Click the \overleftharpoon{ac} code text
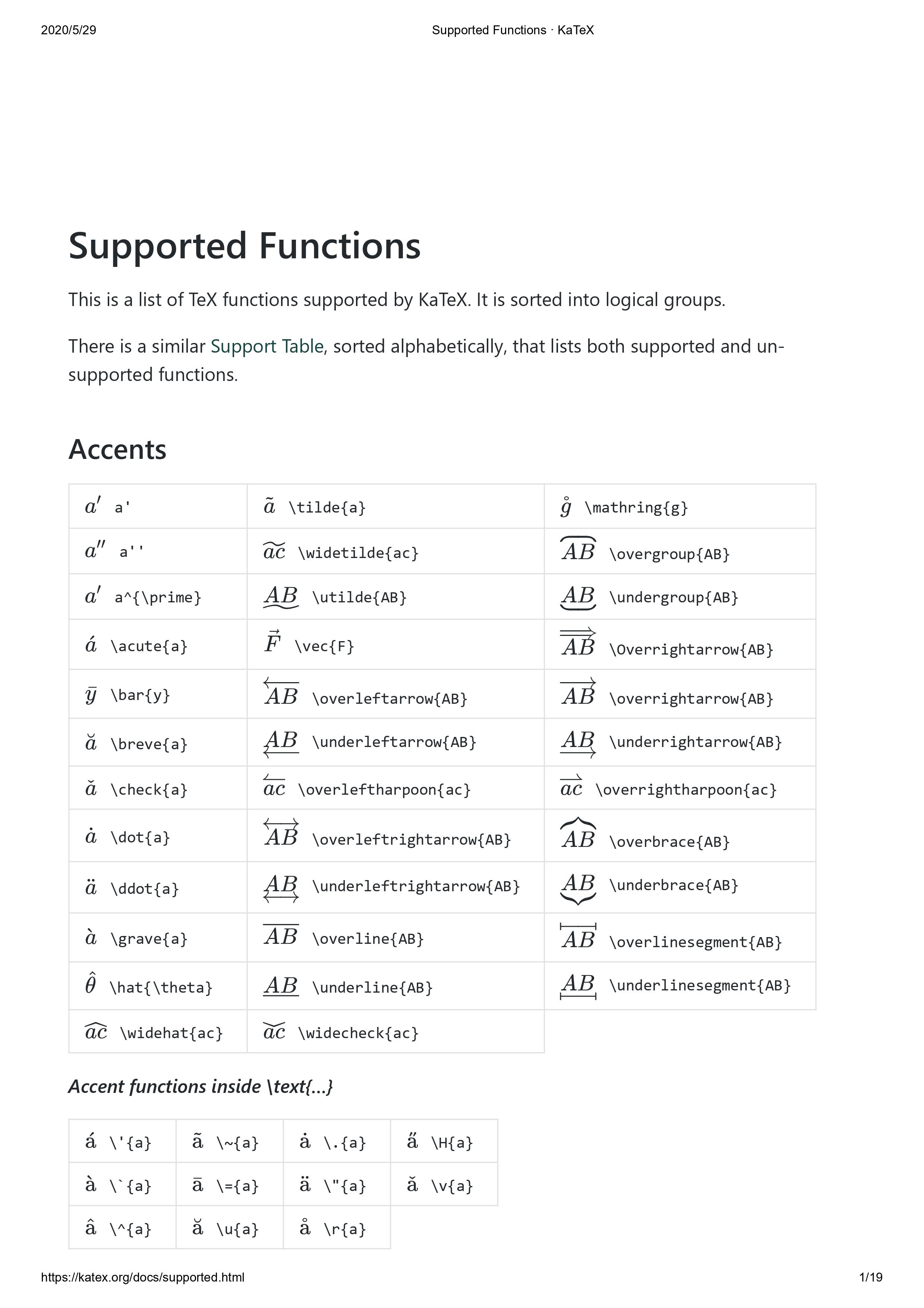The image size is (924, 1308). (x=385, y=789)
